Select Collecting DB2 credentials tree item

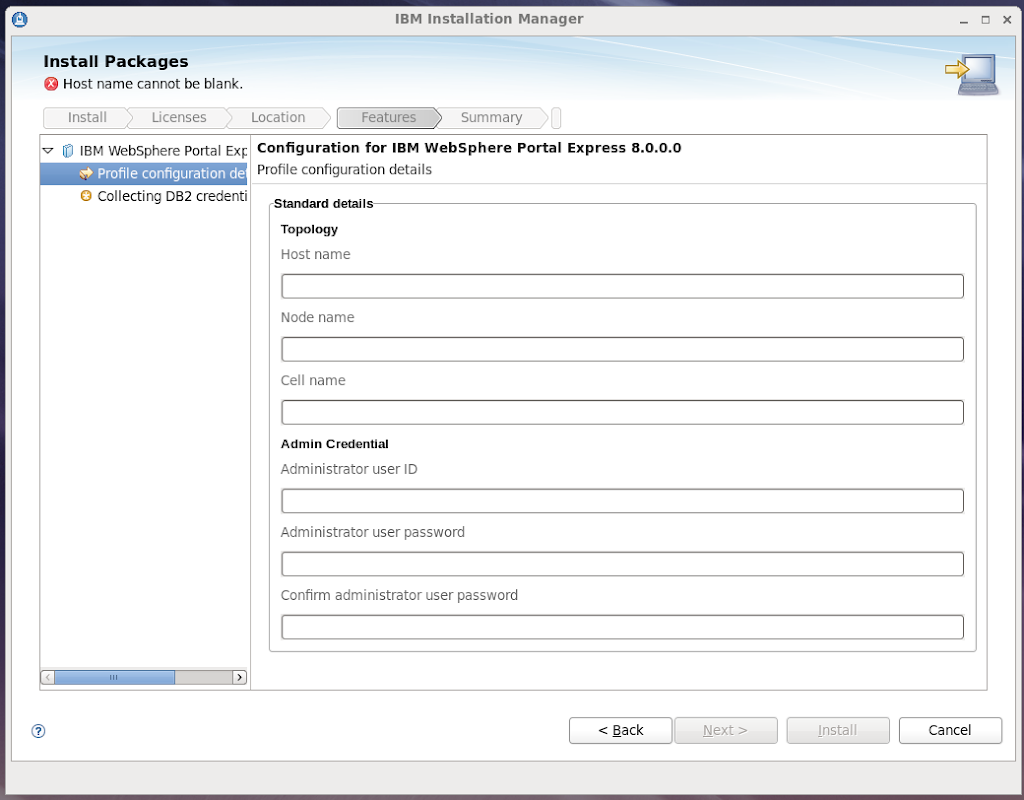[171, 197]
